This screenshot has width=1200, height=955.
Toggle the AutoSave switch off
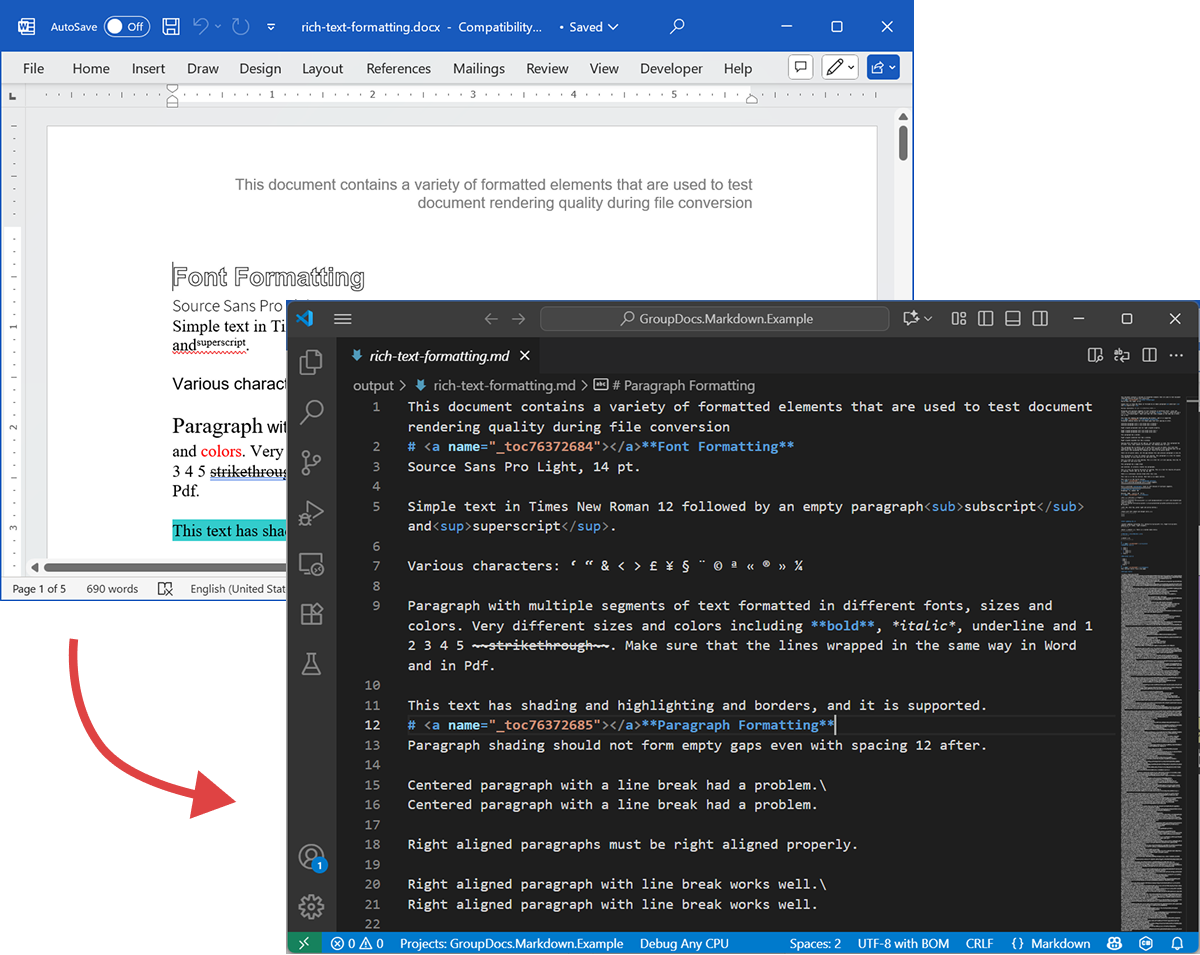127,27
